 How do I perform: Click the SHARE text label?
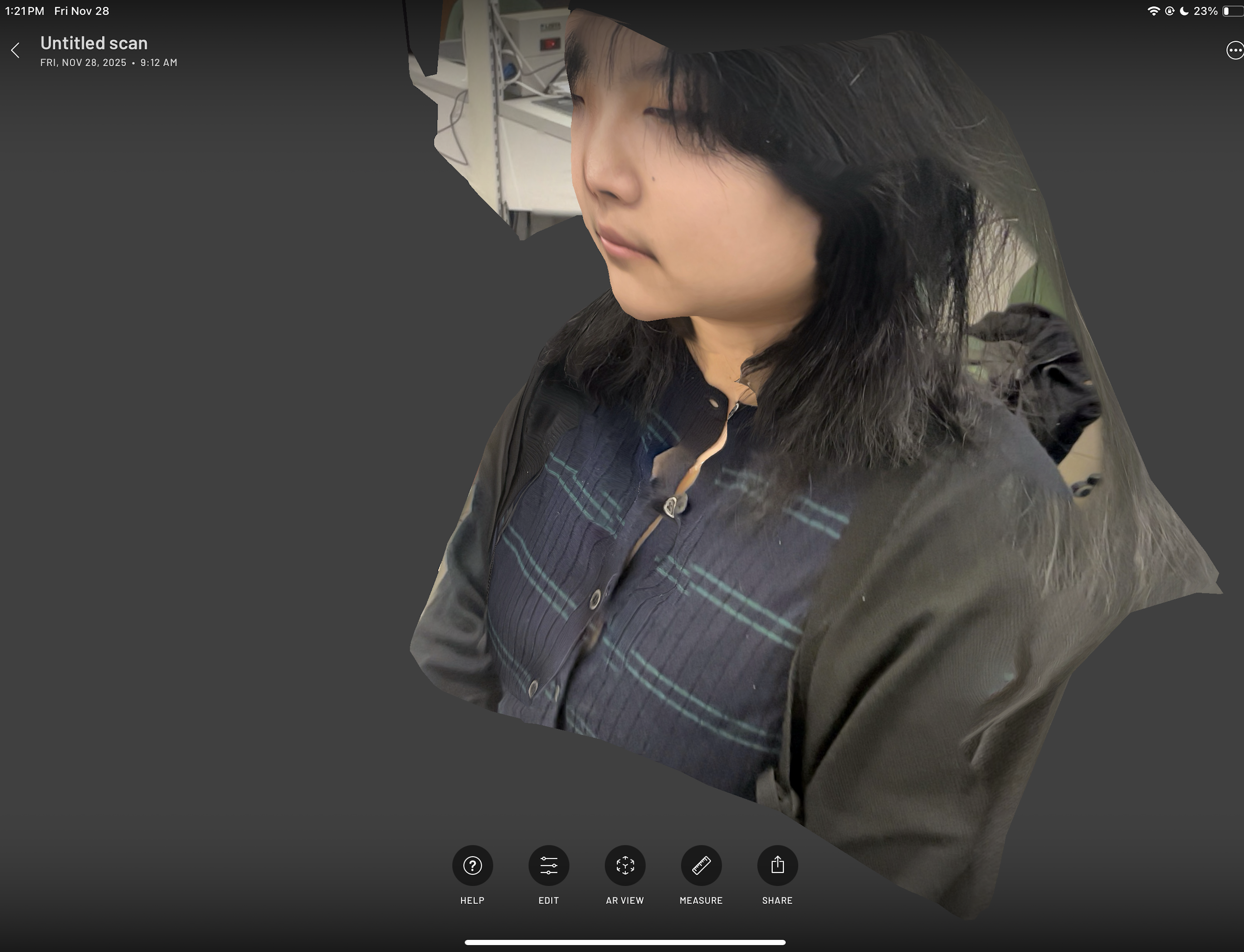pyautogui.click(x=777, y=900)
